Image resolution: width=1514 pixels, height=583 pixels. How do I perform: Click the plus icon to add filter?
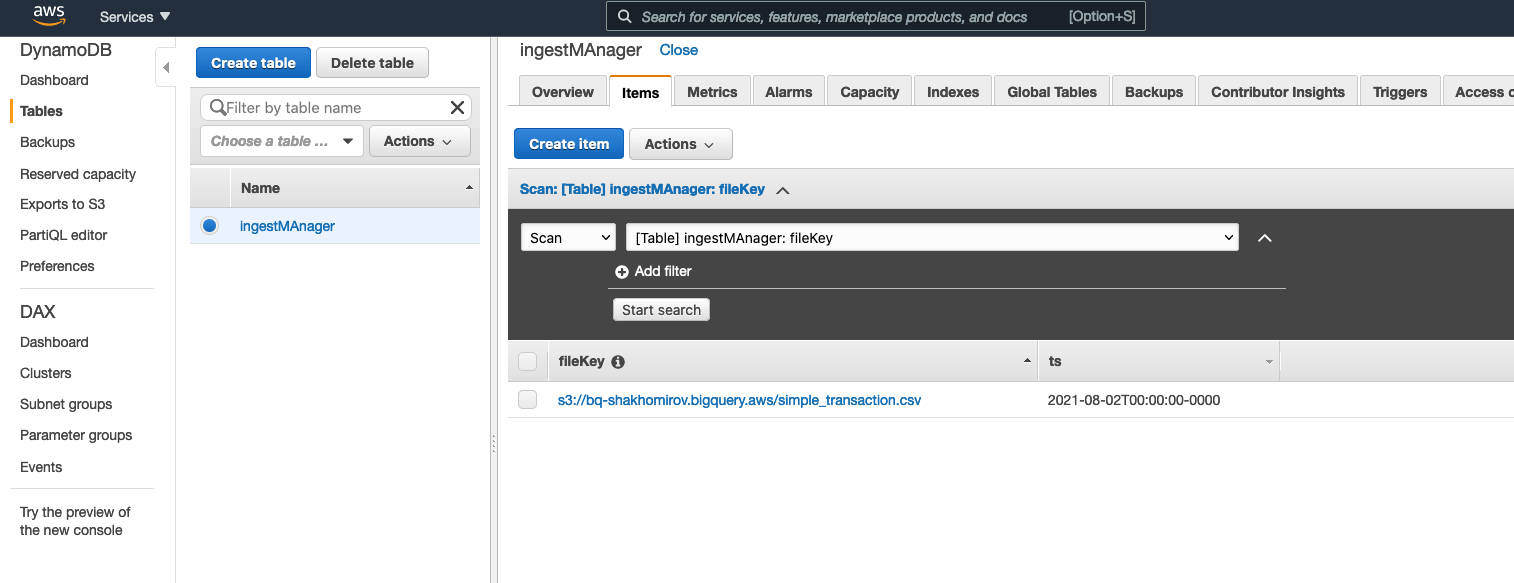[622, 272]
